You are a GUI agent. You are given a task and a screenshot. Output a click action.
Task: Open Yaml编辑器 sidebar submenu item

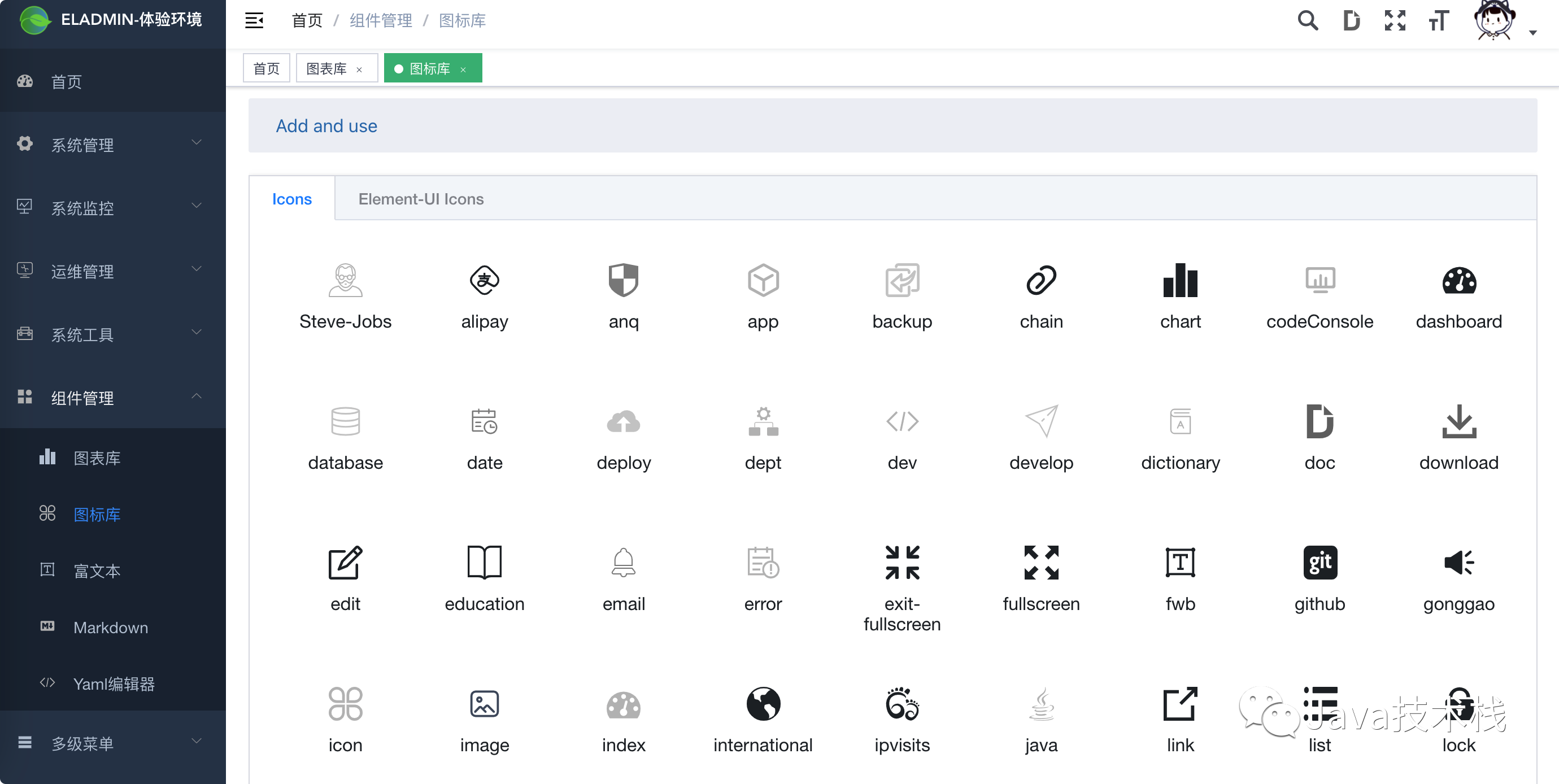pyautogui.click(x=112, y=683)
